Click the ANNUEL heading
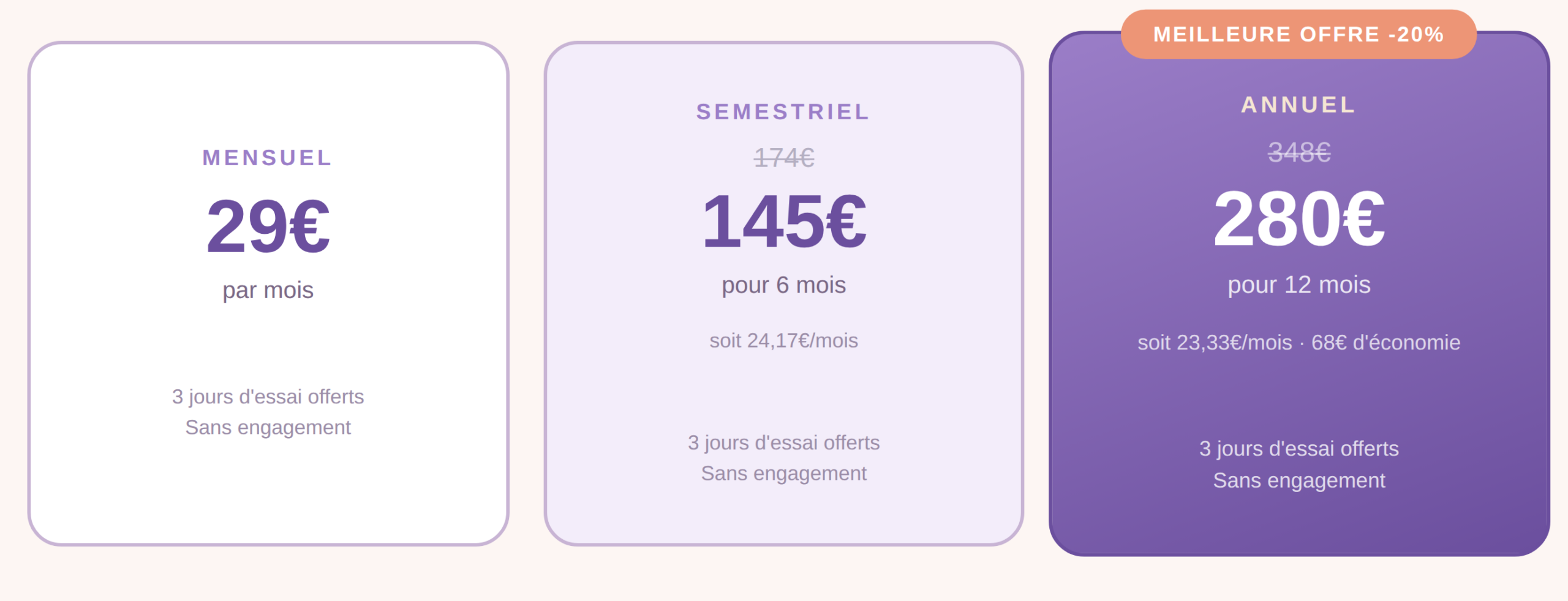 pyautogui.click(x=1299, y=105)
